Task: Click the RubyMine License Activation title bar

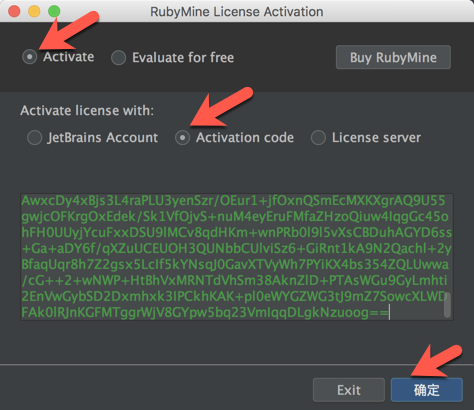Action: (237, 12)
